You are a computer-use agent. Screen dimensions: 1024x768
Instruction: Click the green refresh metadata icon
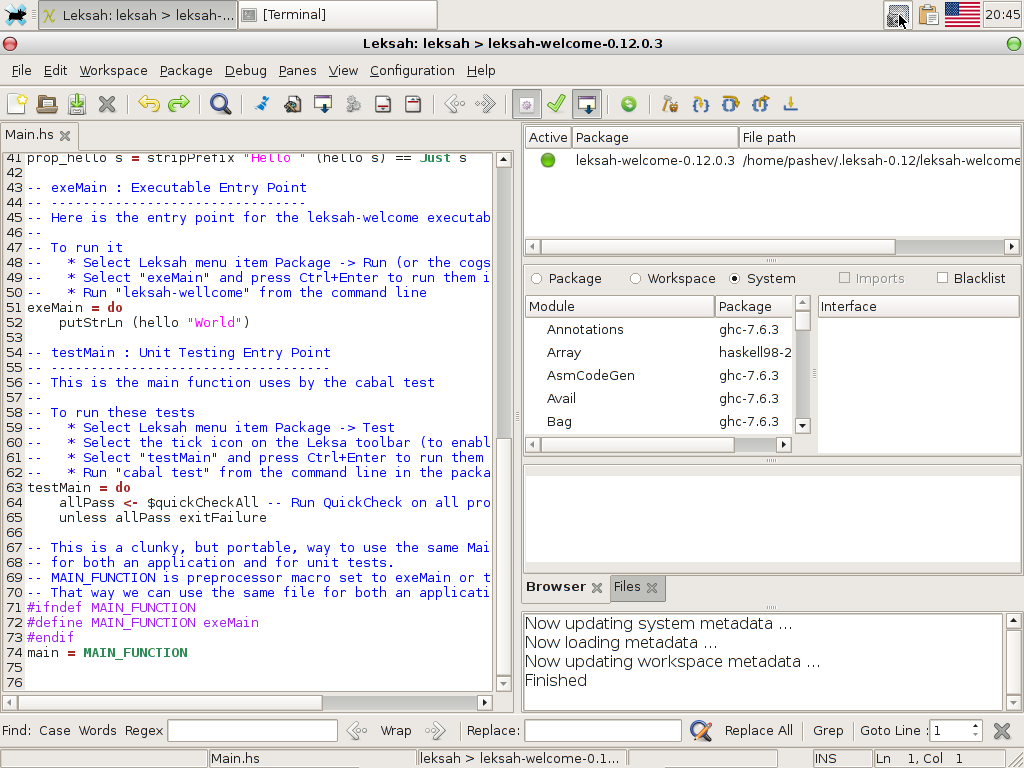click(628, 104)
